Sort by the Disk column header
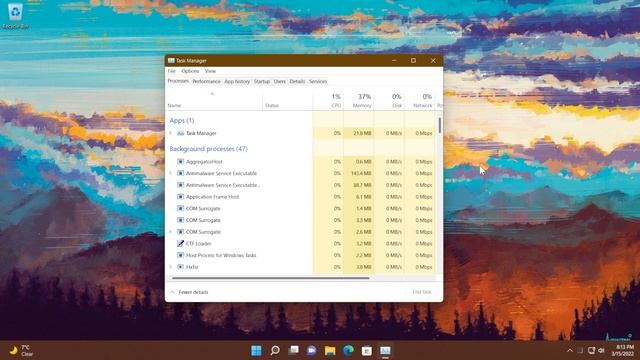 (389, 101)
